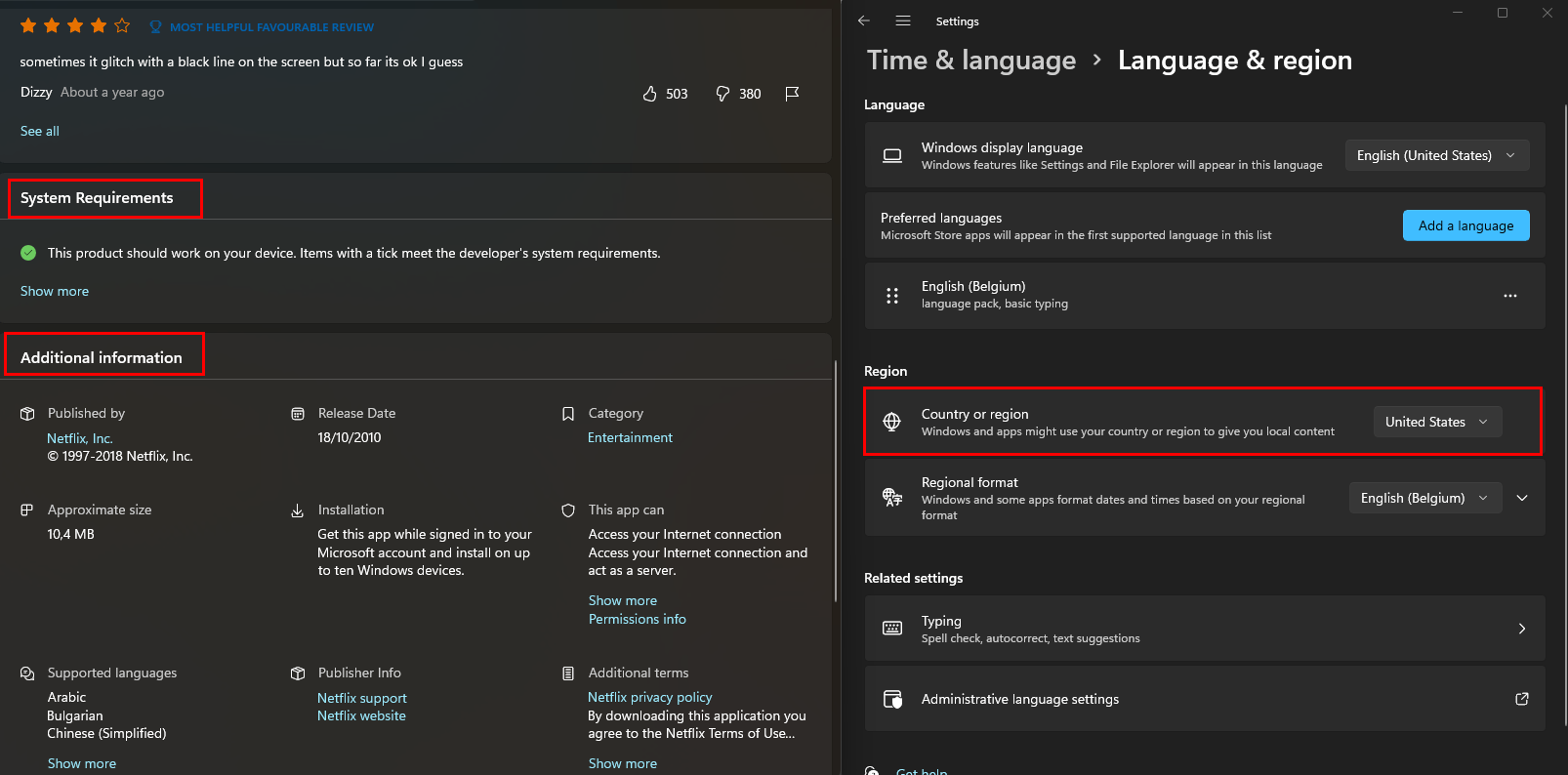The width and height of the screenshot is (1568, 775).
Task: Open the English (Belgium) three-dot options
Action: pos(1510,296)
